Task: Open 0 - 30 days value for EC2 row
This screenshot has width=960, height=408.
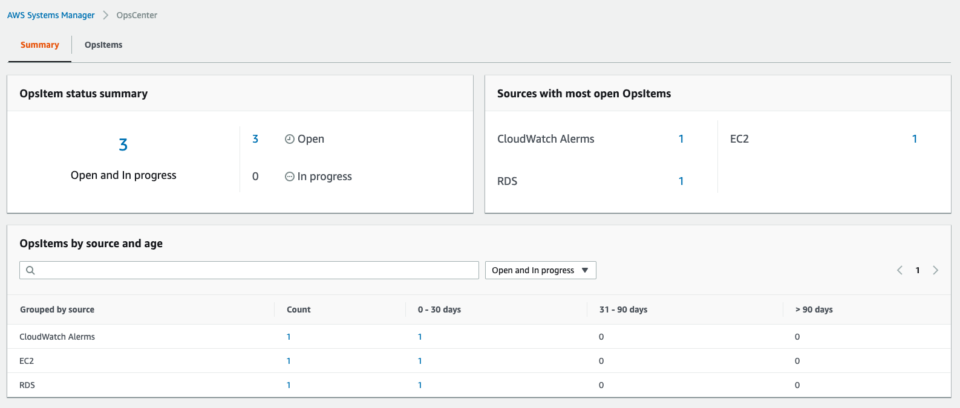Action: point(419,361)
